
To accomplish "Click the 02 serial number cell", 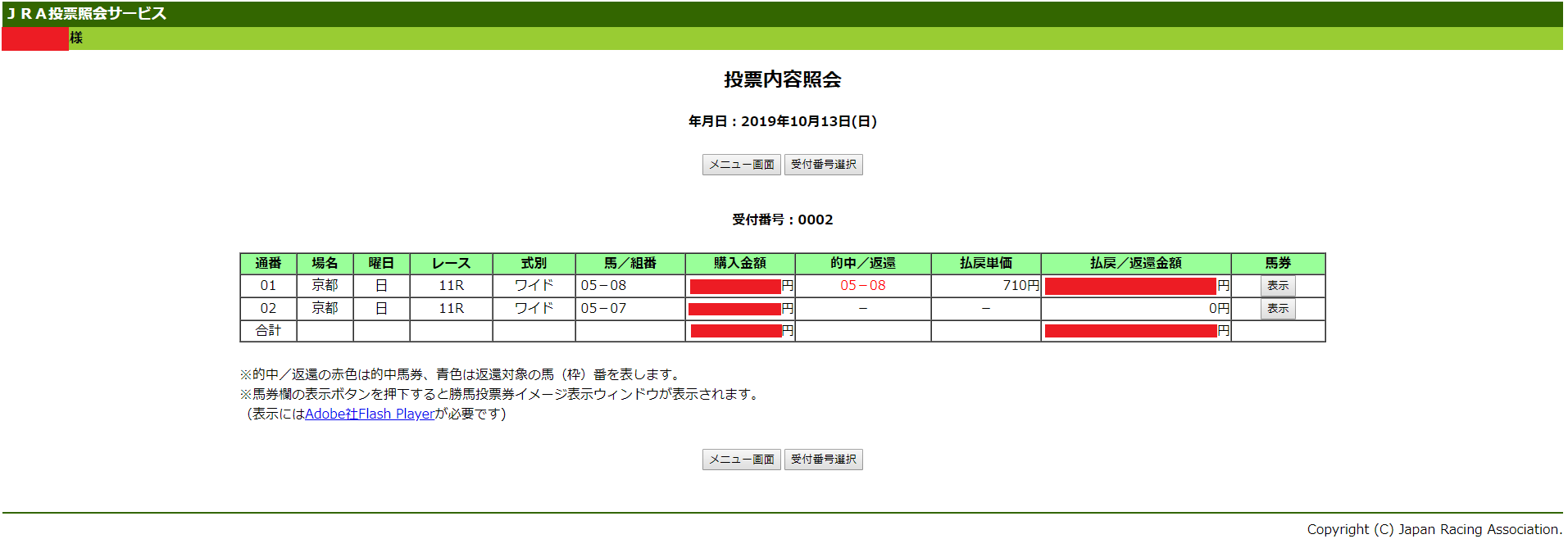I will pos(268,309).
